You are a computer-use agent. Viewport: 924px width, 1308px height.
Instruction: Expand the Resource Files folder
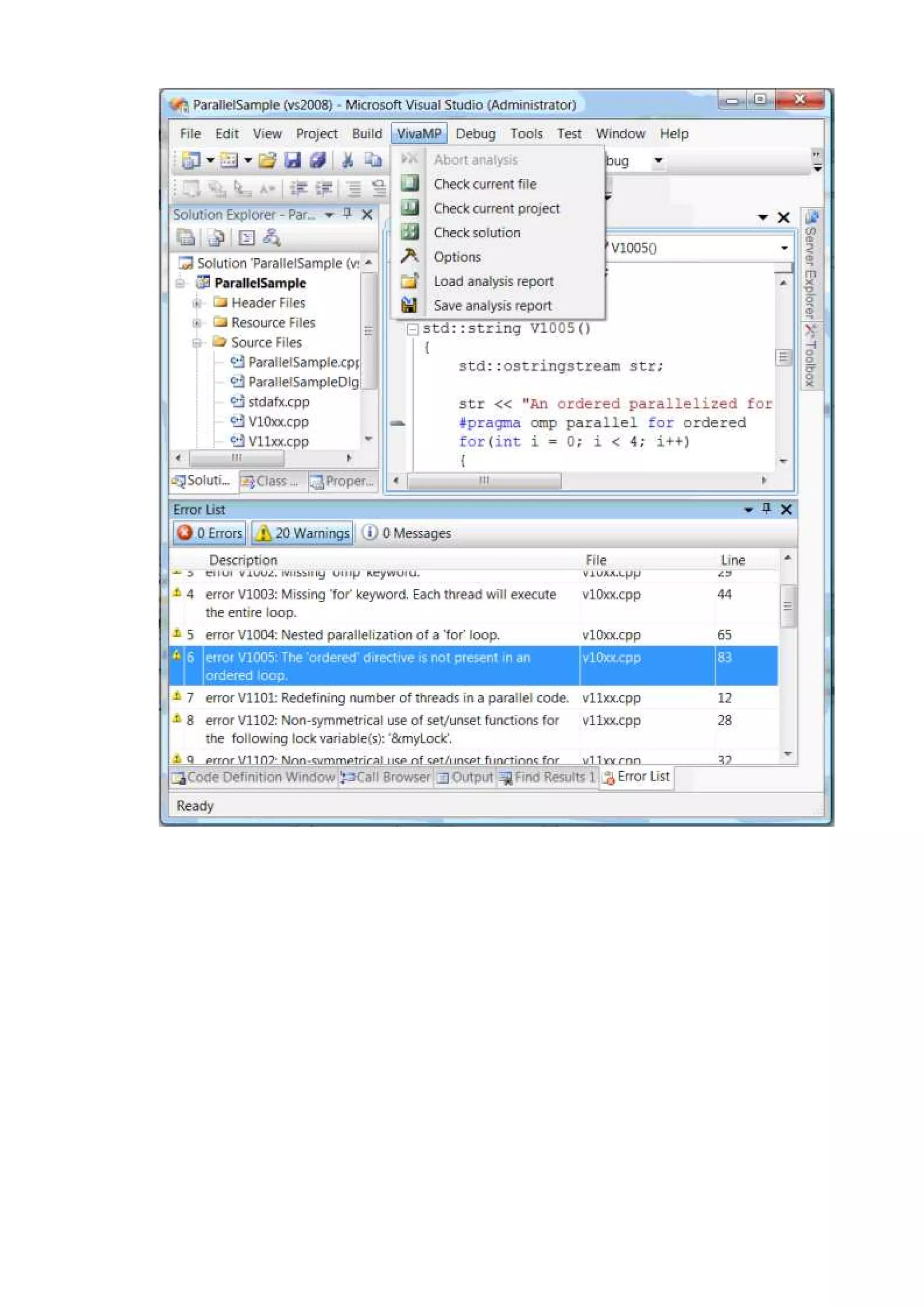click(x=197, y=323)
